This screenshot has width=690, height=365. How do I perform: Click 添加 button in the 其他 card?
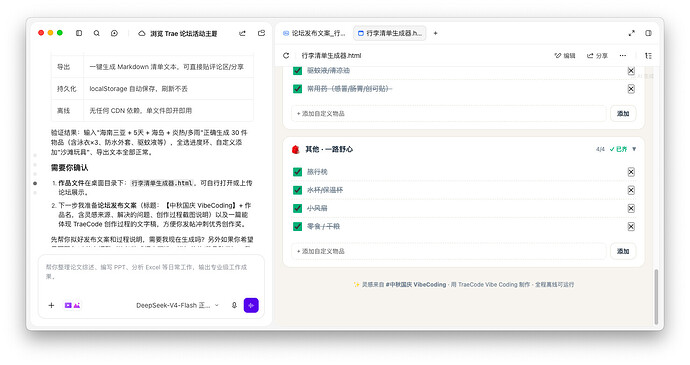click(623, 251)
